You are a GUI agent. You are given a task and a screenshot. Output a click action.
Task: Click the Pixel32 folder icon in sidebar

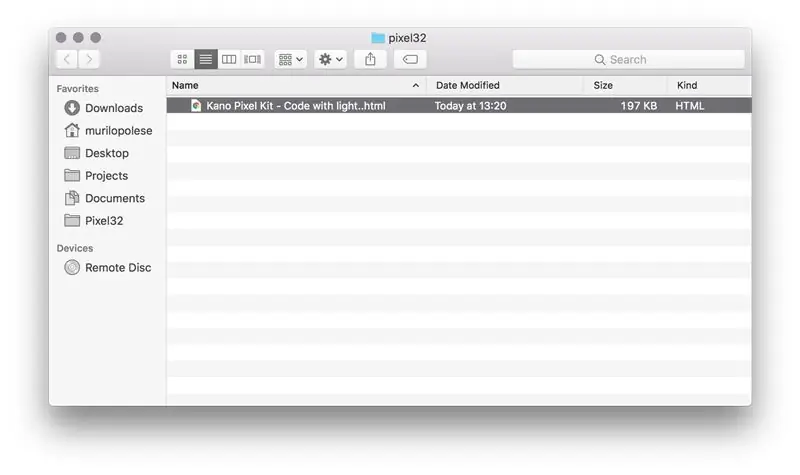(72, 220)
